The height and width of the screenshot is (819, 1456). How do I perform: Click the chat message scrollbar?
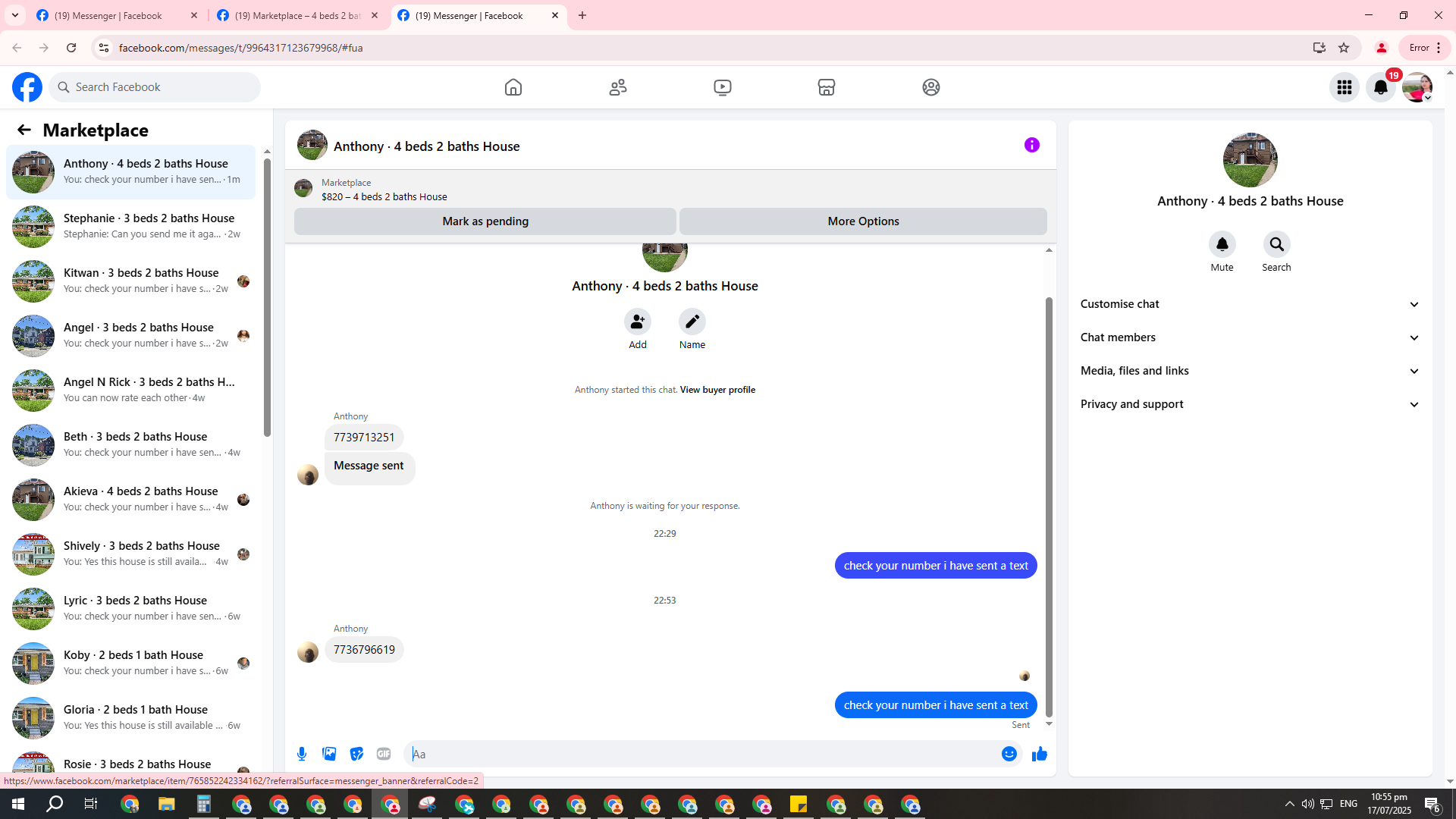(1049, 507)
